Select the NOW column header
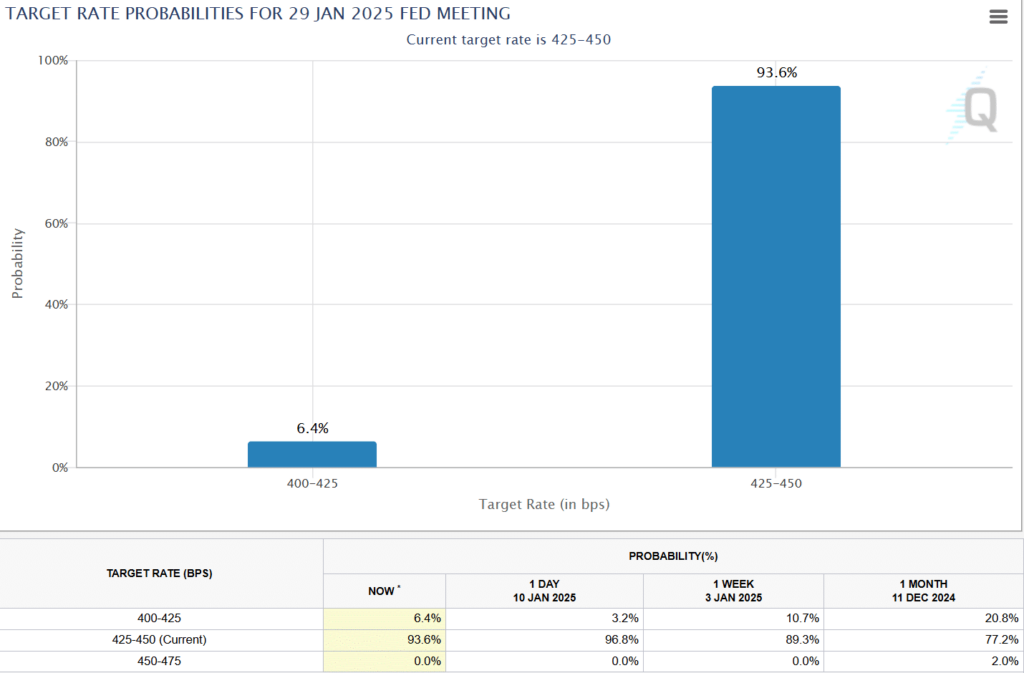The image size is (1024, 673). pos(383,591)
